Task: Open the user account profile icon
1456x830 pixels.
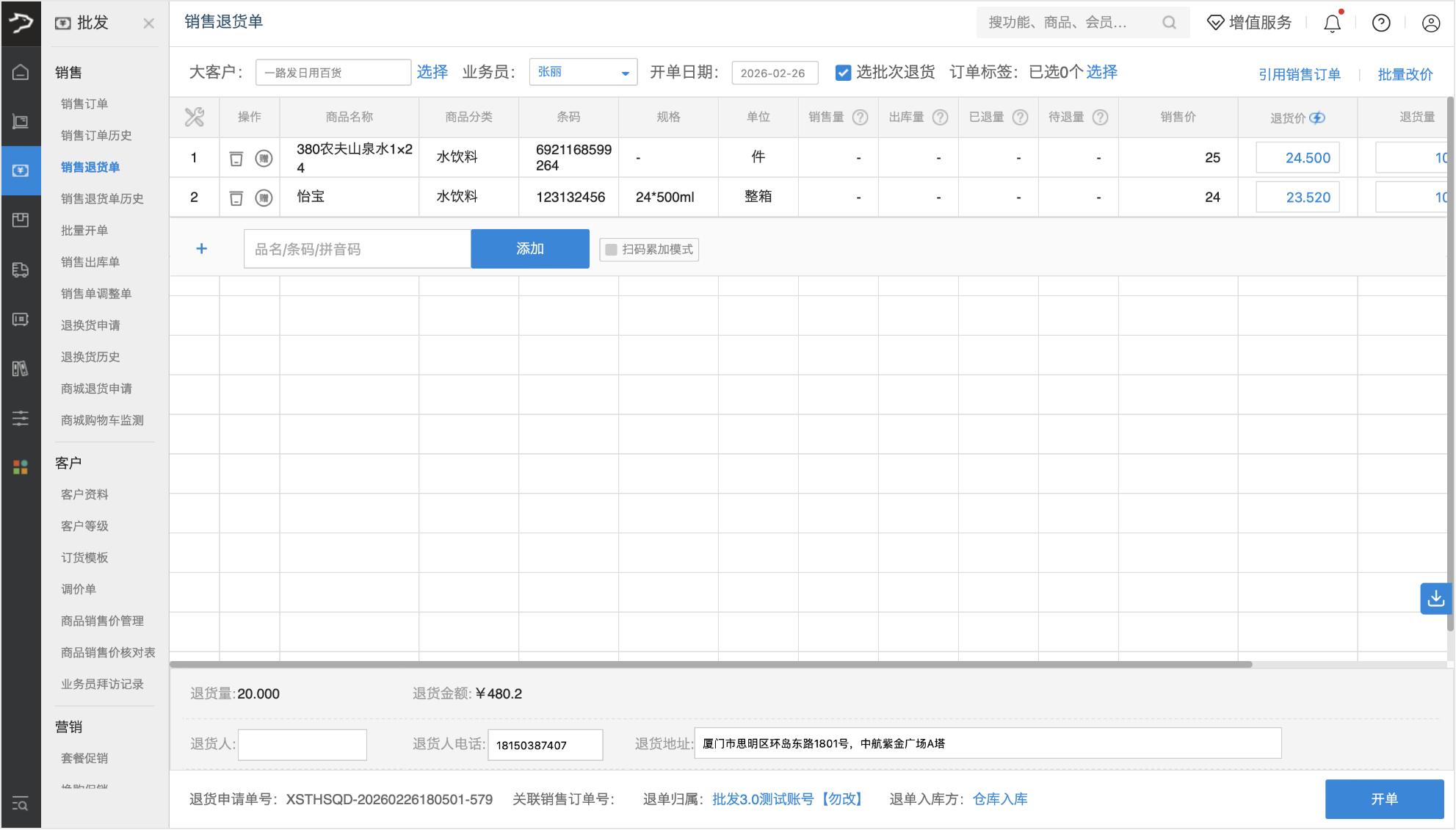Action: click(x=1430, y=24)
